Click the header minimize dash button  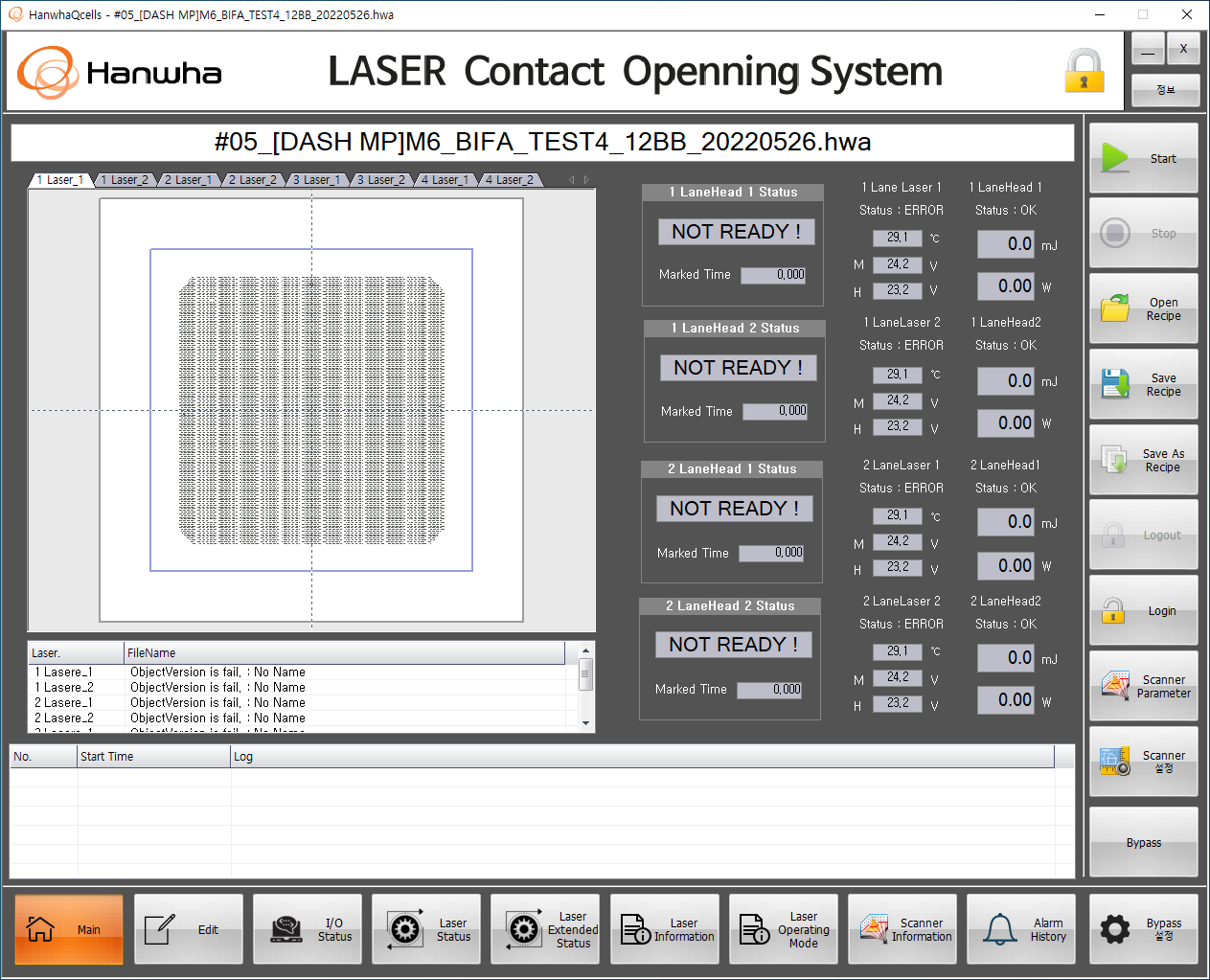tap(1148, 49)
